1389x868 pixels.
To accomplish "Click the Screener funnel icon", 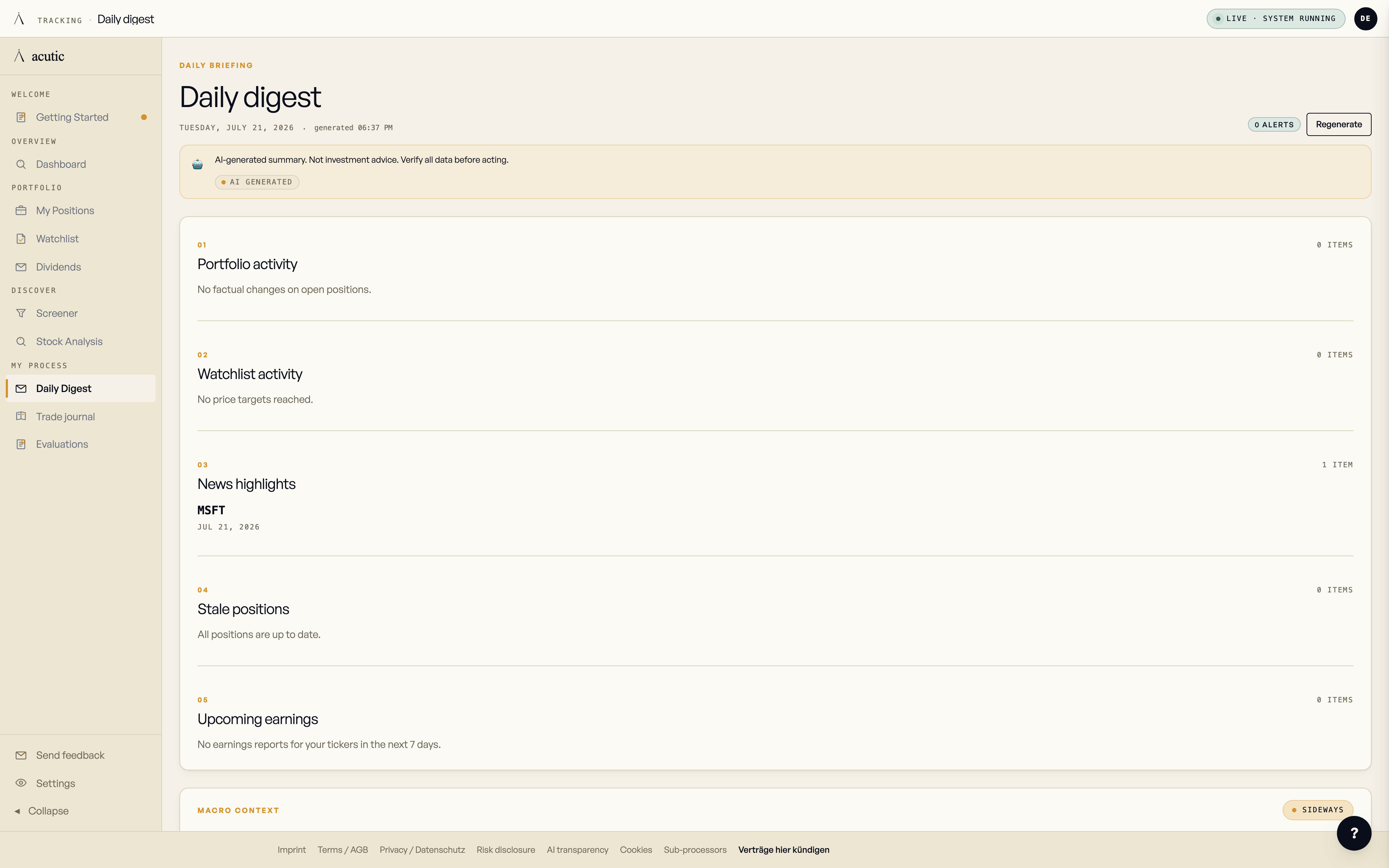I will click(21, 314).
